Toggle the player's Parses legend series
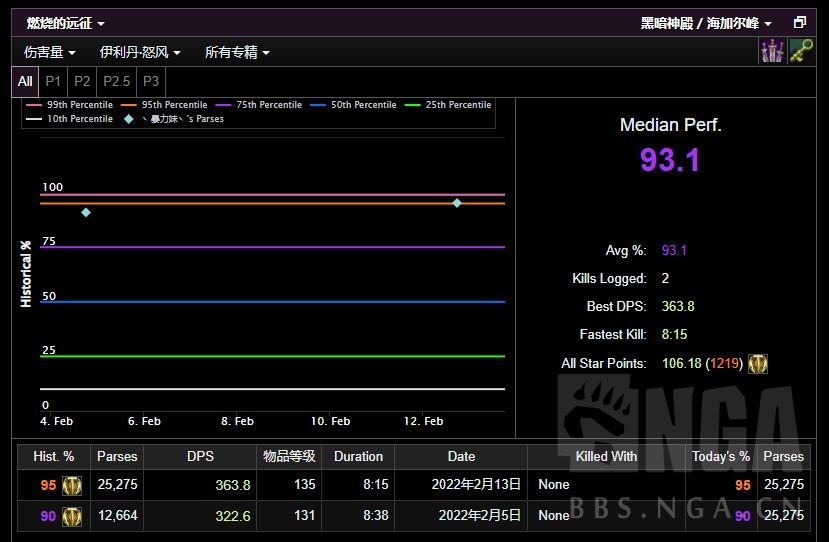The image size is (829, 542). [174, 119]
